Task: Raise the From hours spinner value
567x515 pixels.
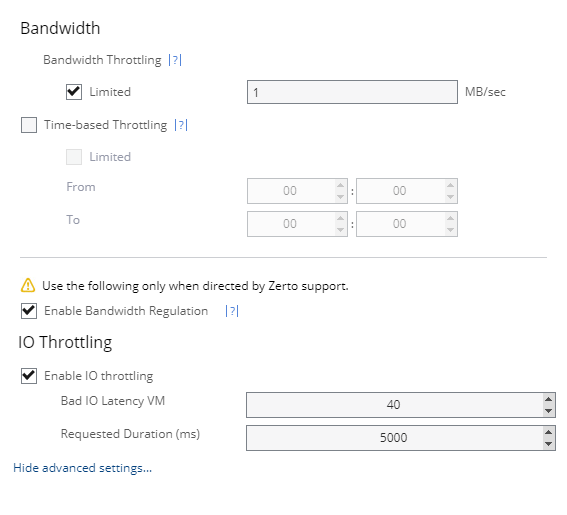Action: (x=340, y=185)
